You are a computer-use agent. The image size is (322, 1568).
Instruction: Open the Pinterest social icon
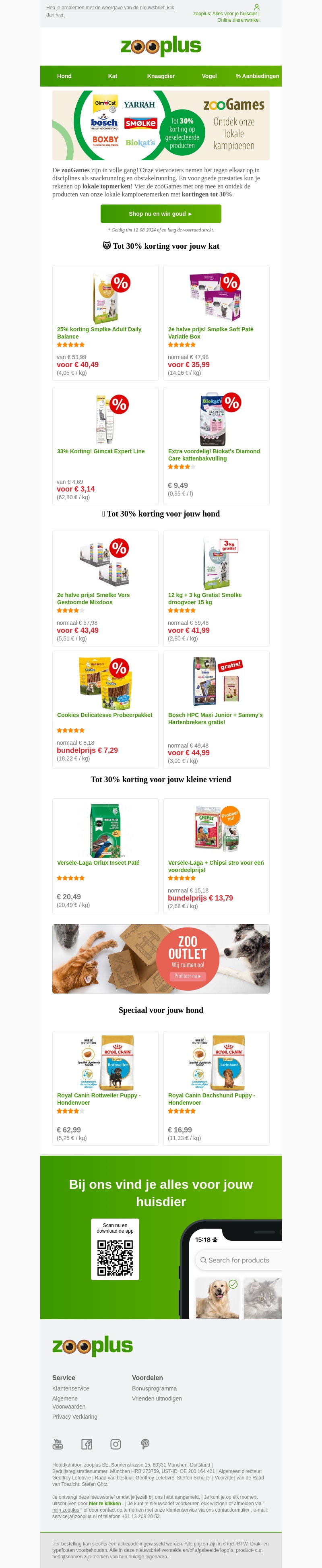pos(145,1444)
